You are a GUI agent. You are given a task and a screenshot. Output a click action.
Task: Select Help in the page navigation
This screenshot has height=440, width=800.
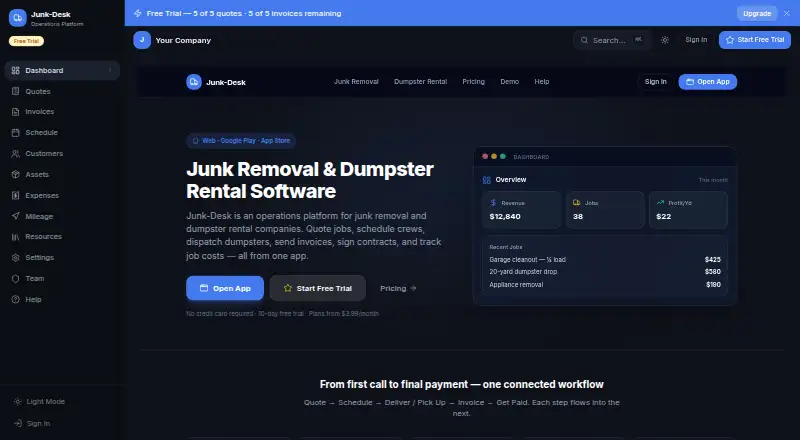click(542, 82)
